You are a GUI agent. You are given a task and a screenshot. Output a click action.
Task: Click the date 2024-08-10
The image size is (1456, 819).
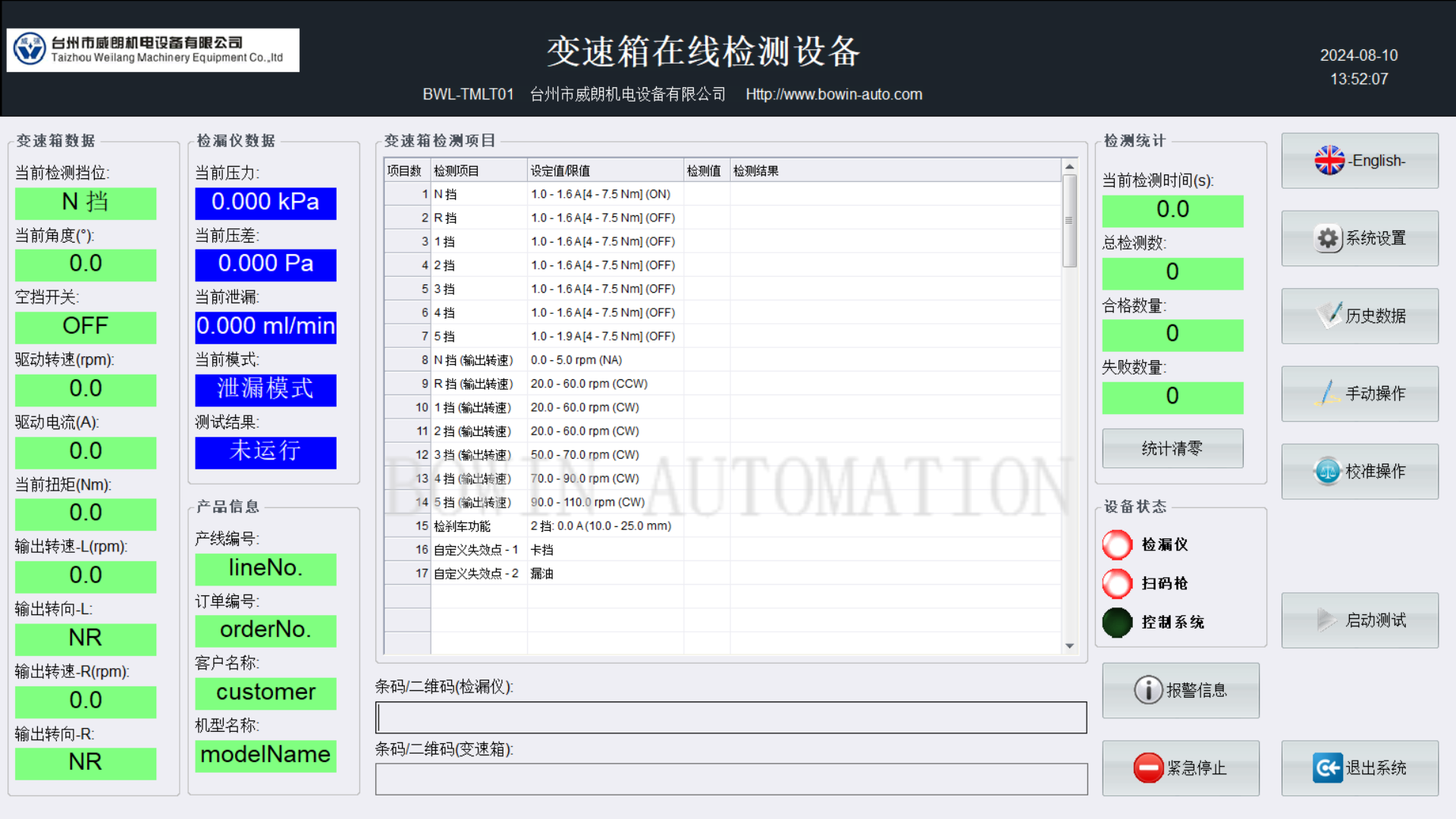1358,55
